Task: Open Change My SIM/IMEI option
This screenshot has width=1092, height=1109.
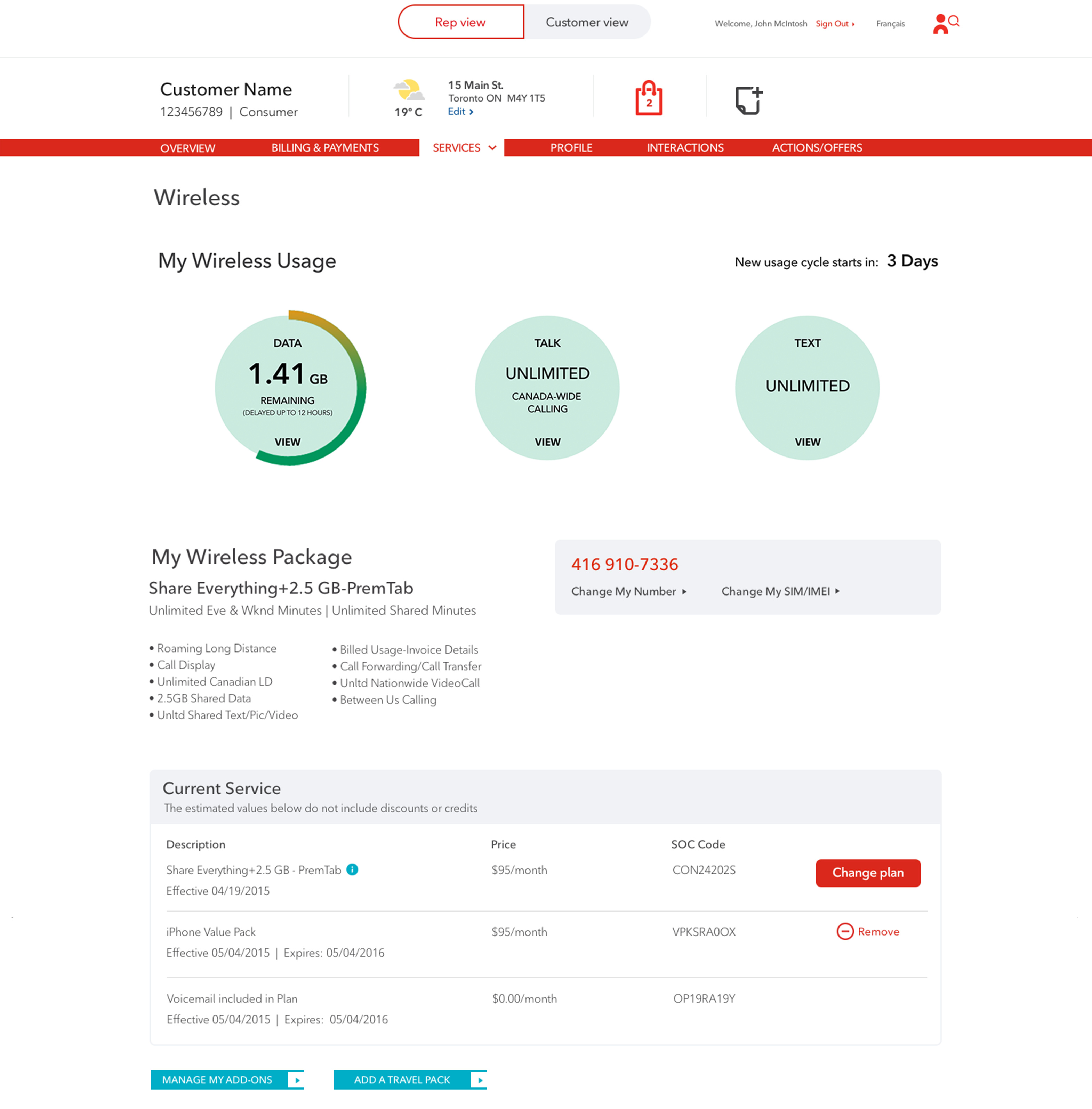Action: click(780, 591)
